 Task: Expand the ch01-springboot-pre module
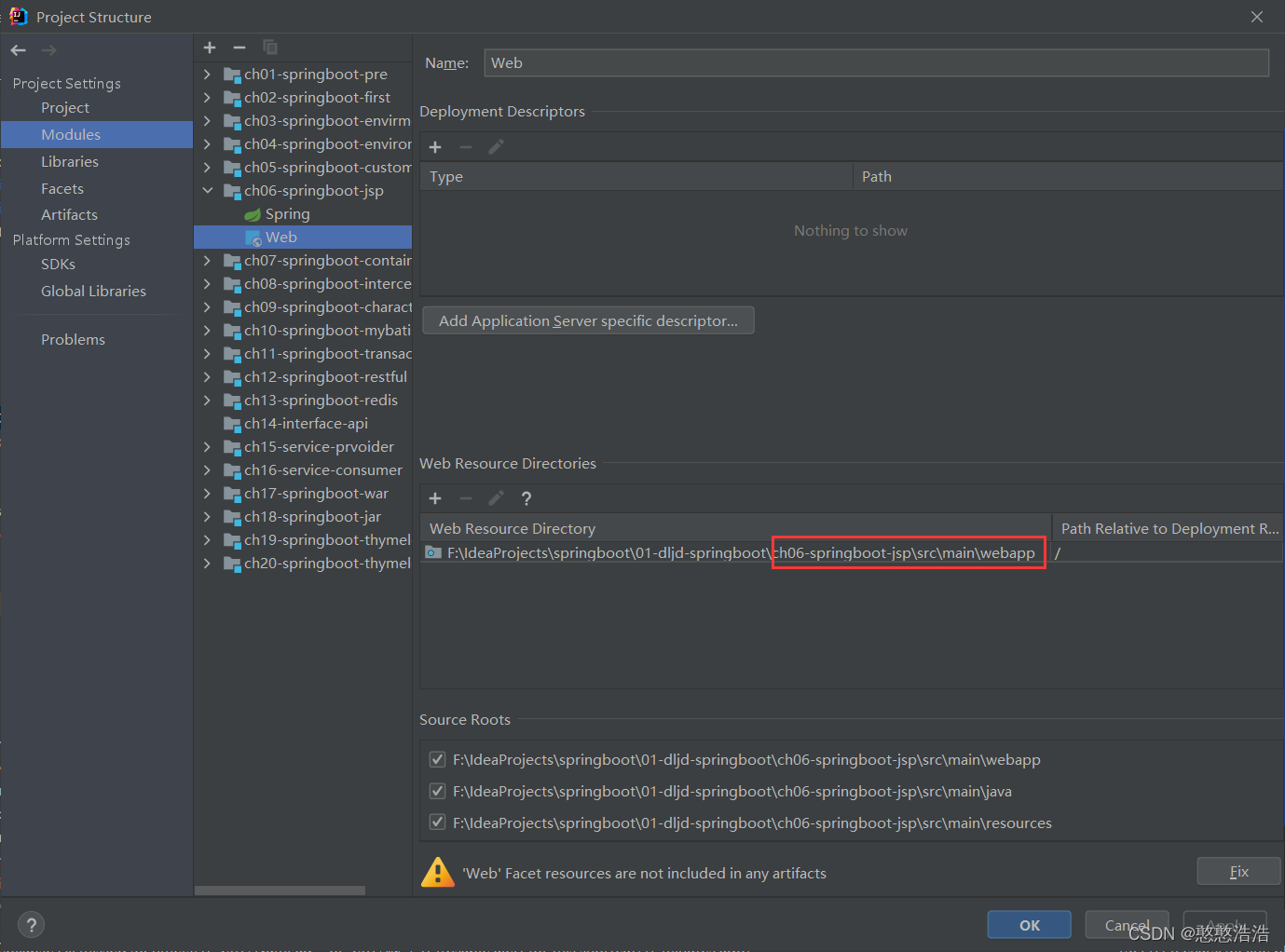[x=208, y=75]
